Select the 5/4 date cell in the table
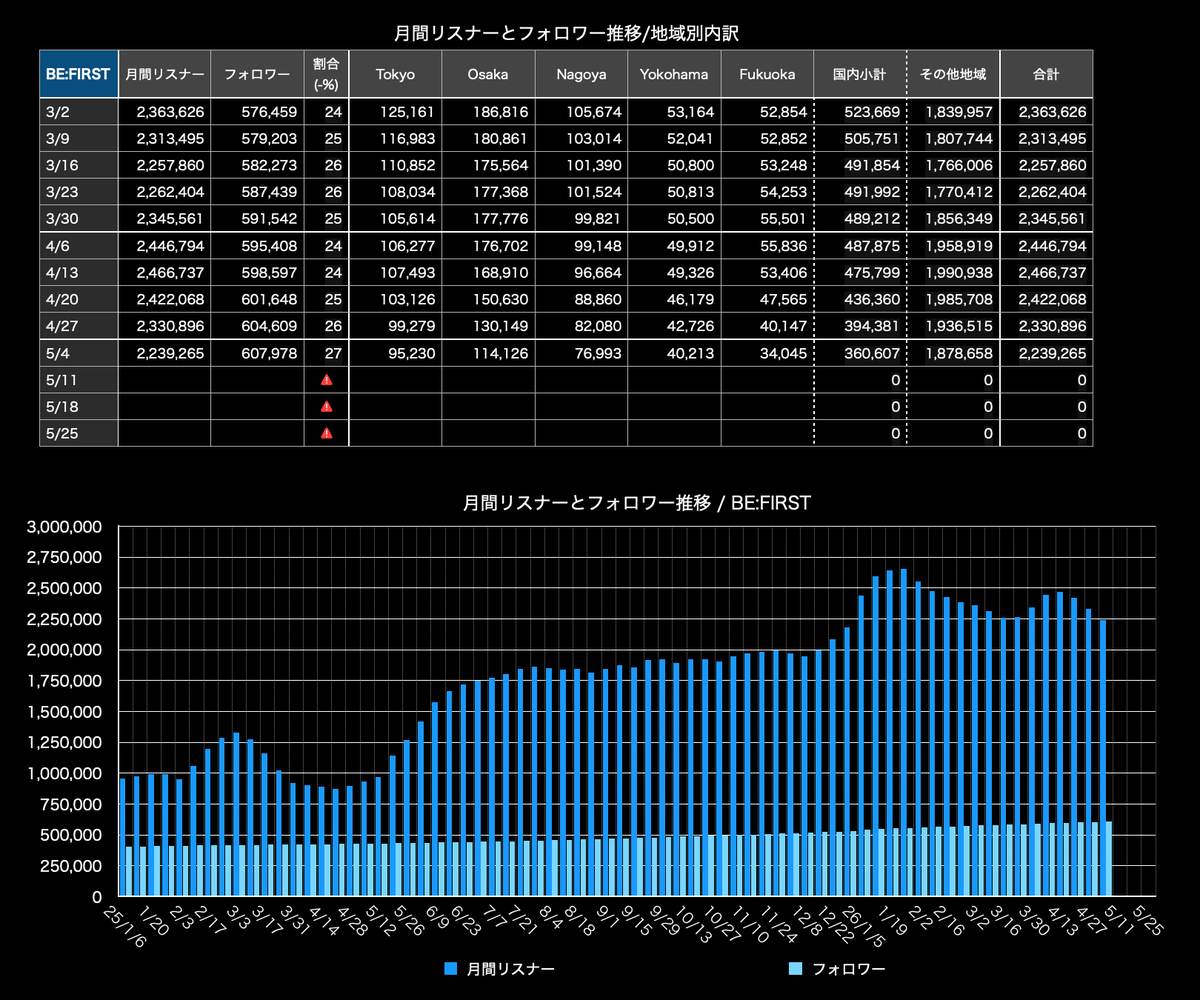This screenshot has width=1200, height=1000. point(79,353)
